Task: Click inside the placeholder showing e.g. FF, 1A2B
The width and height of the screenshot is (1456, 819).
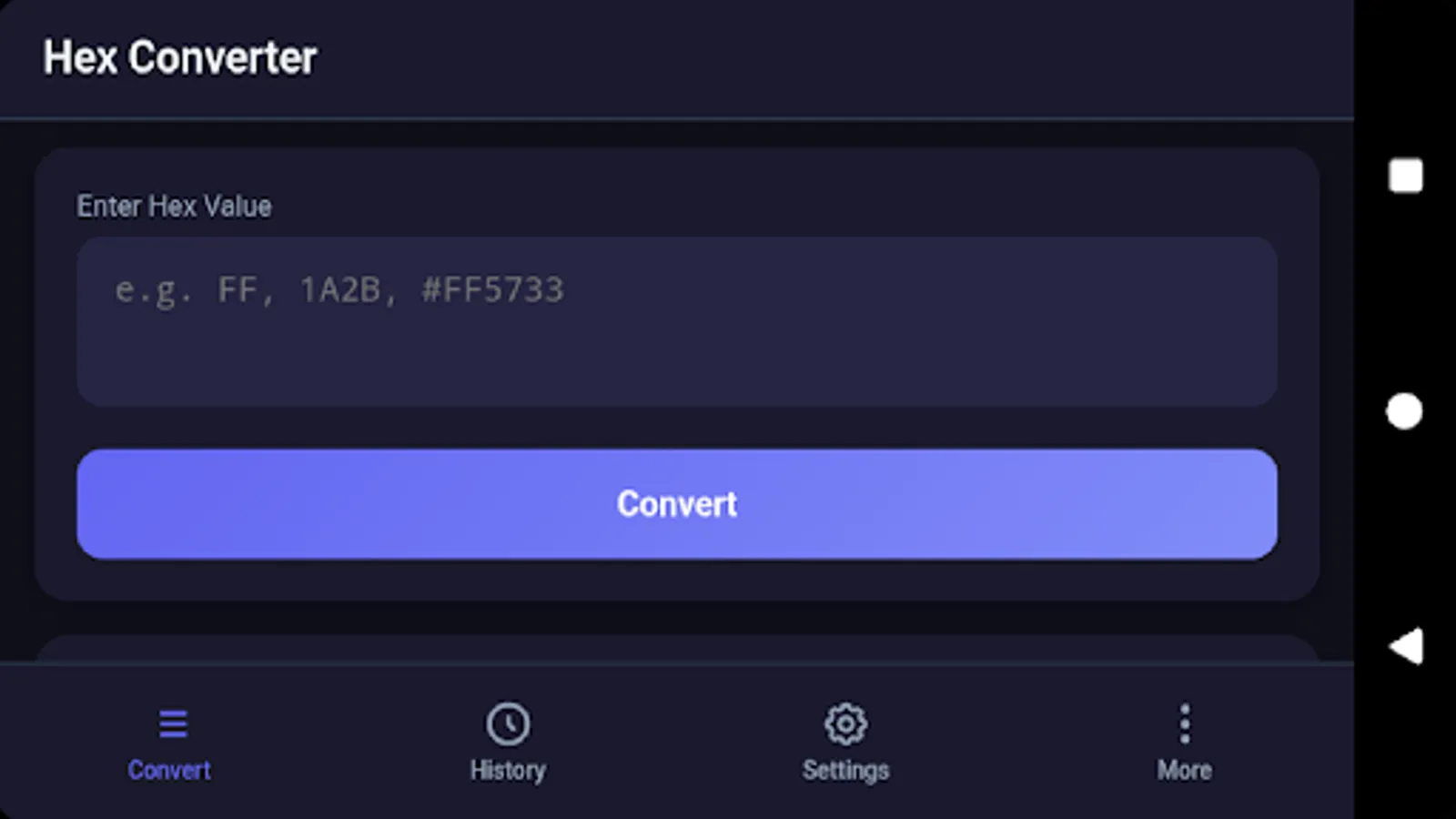Action: click(339, 289)
